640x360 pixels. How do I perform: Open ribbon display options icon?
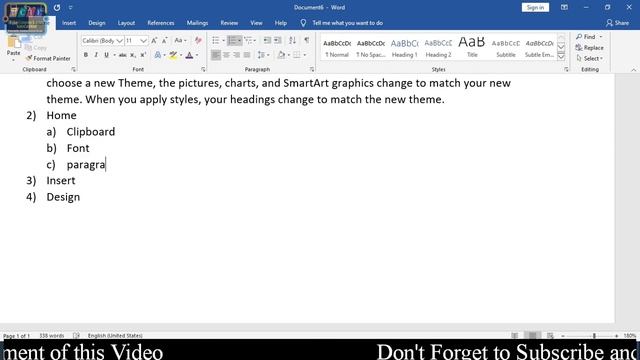pos(564,7)
